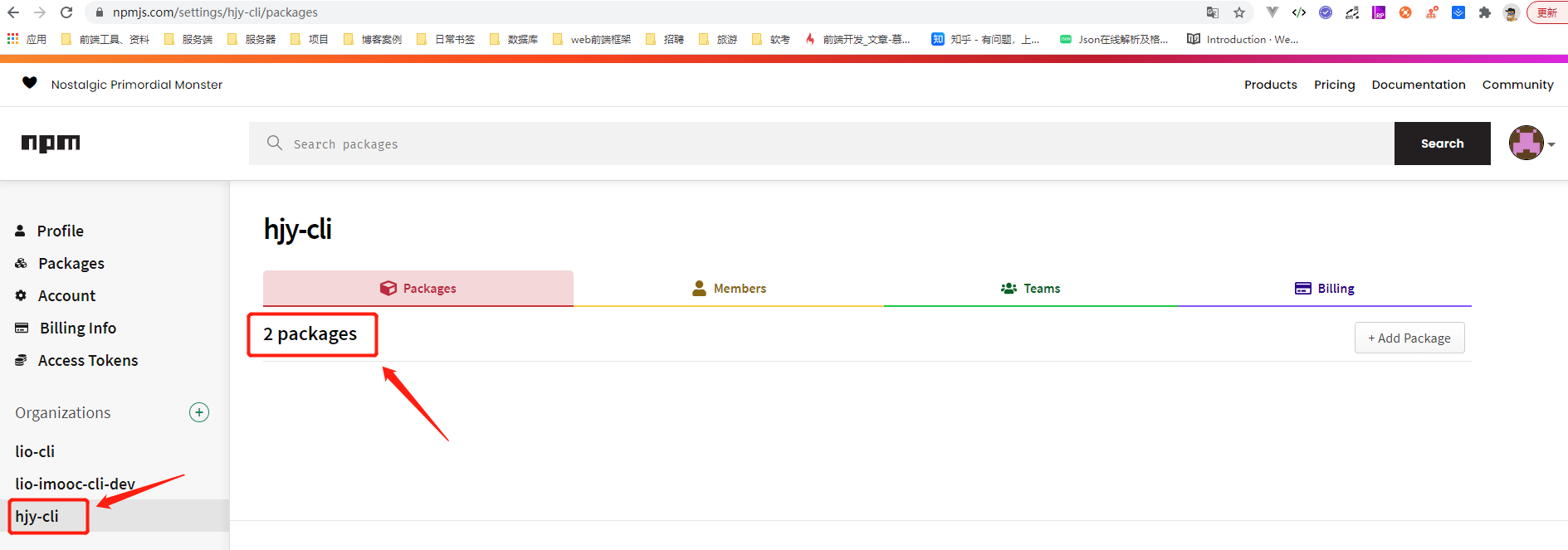Open the 知乎 bookmark
The image size is (1568, 550).
click(985, 39)
